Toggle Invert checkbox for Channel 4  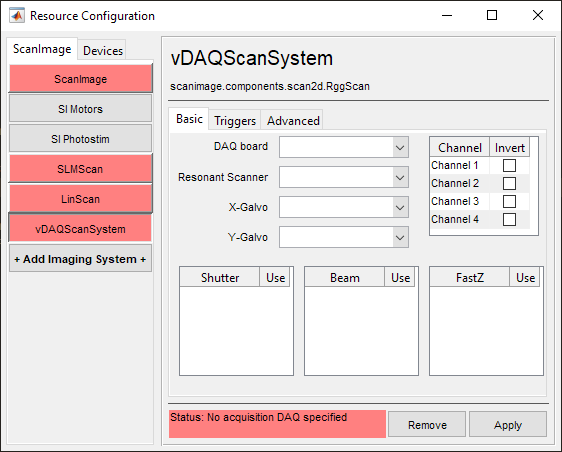[x=509, y=219]
